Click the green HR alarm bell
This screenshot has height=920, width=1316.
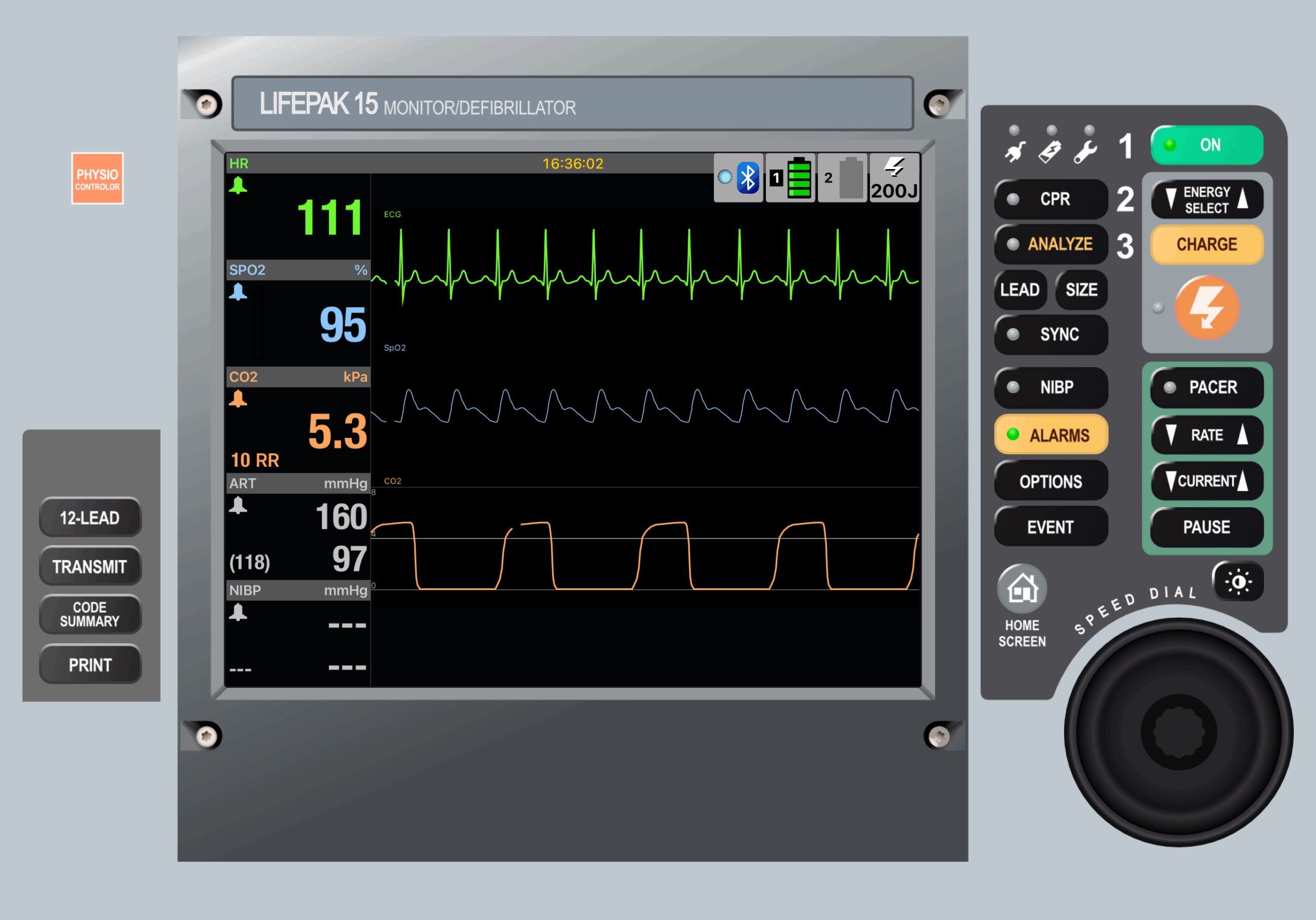238,186
